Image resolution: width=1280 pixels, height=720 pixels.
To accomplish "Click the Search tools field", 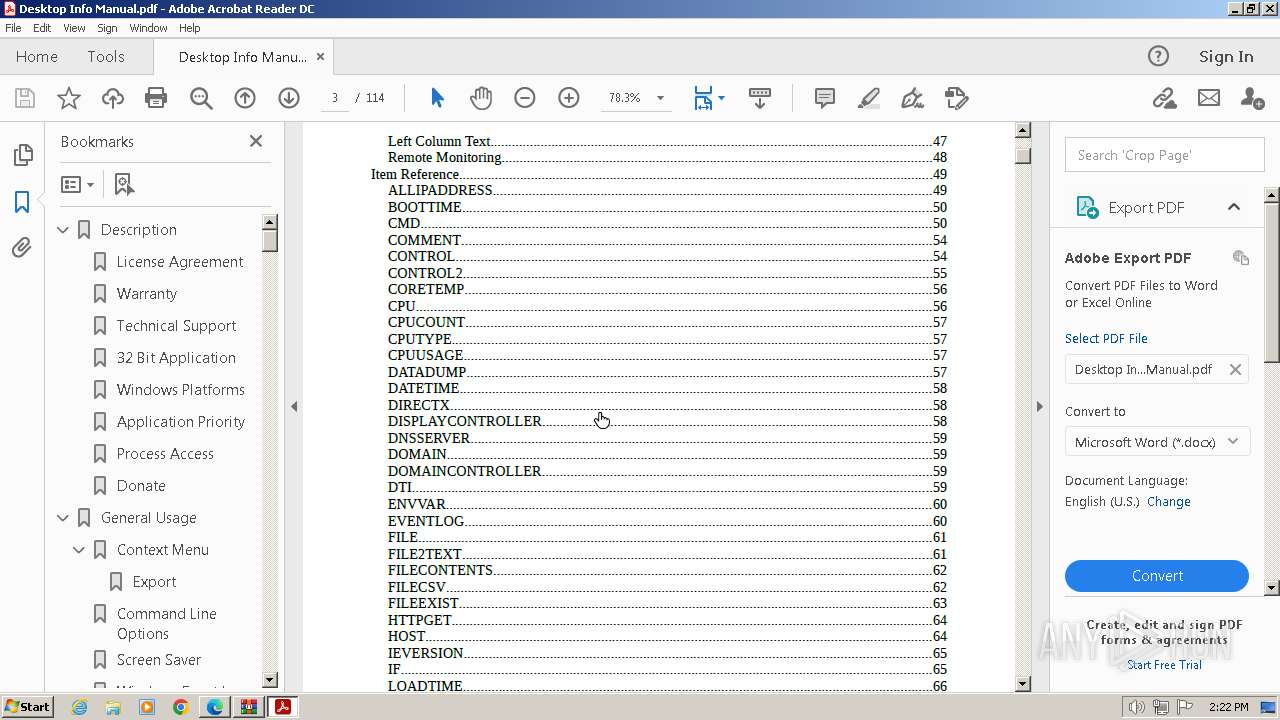I will (x=1164, y=155).
